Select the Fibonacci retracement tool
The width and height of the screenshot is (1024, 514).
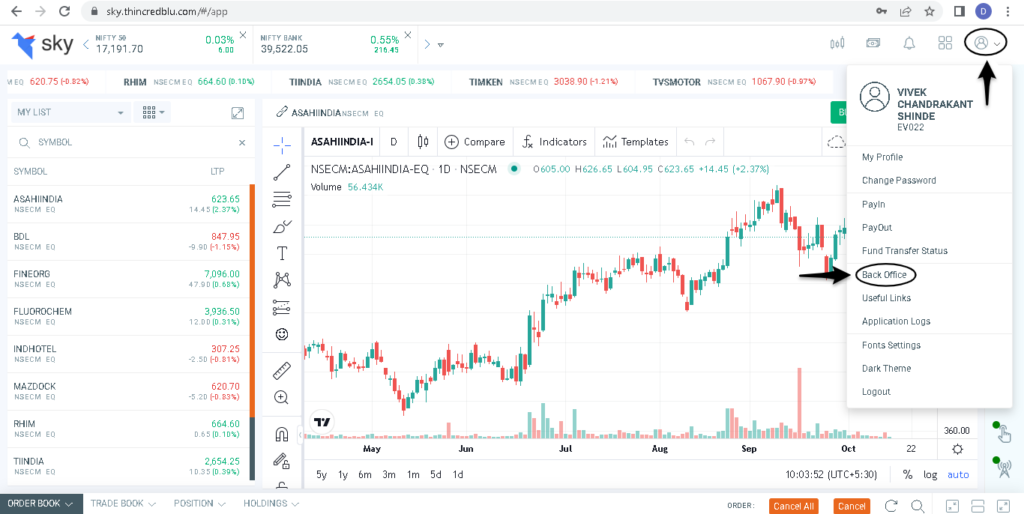click(282, 199)
